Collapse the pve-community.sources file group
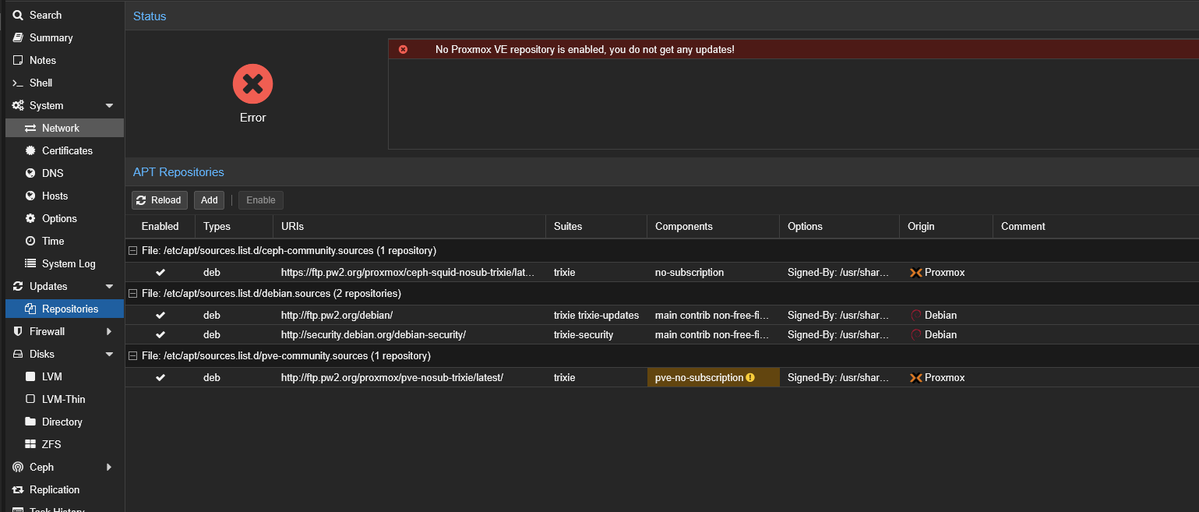 point(132,356)
